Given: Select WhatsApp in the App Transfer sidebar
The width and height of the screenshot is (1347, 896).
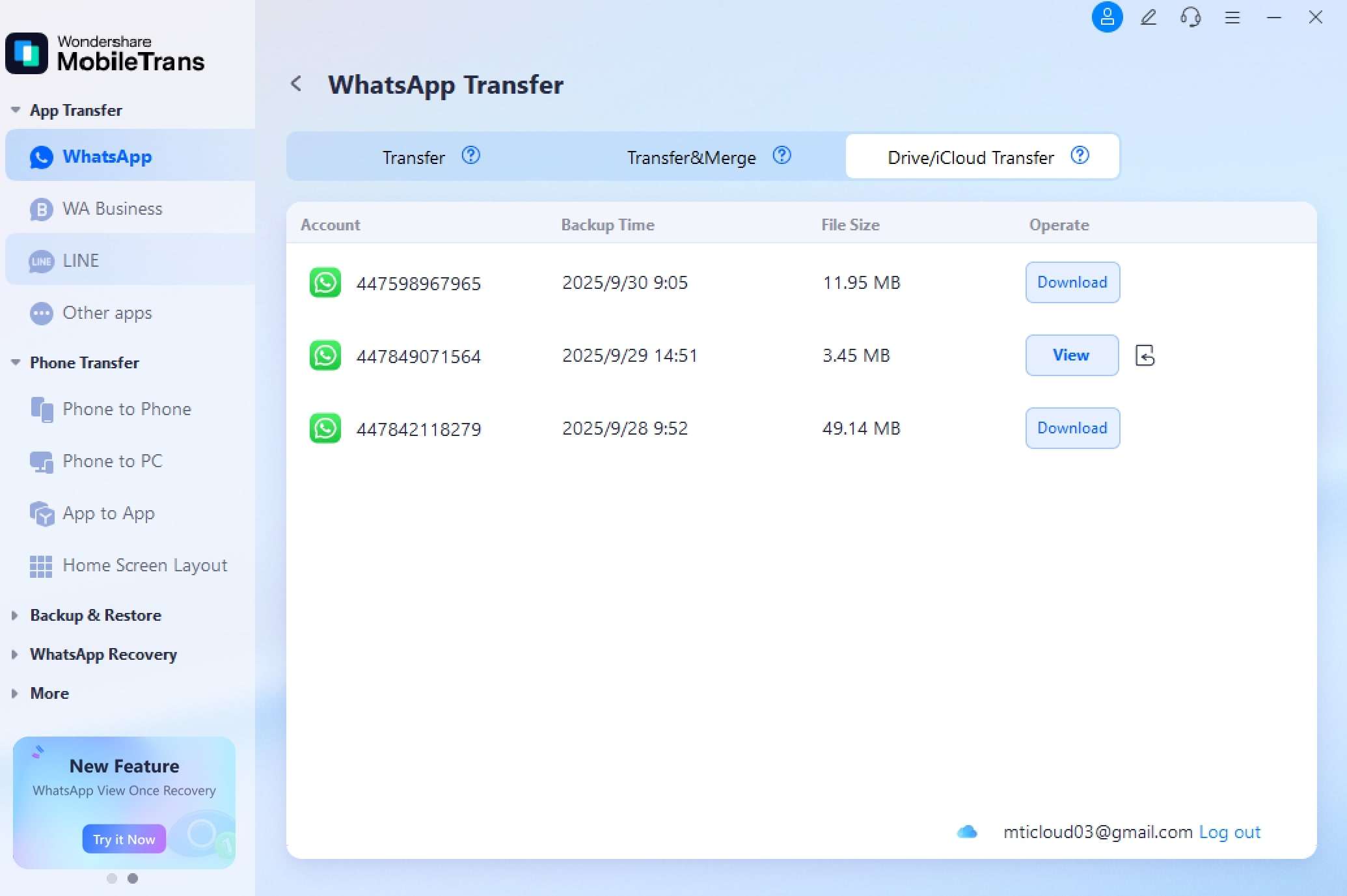Looking at the screenshot, I should [107, 156].
